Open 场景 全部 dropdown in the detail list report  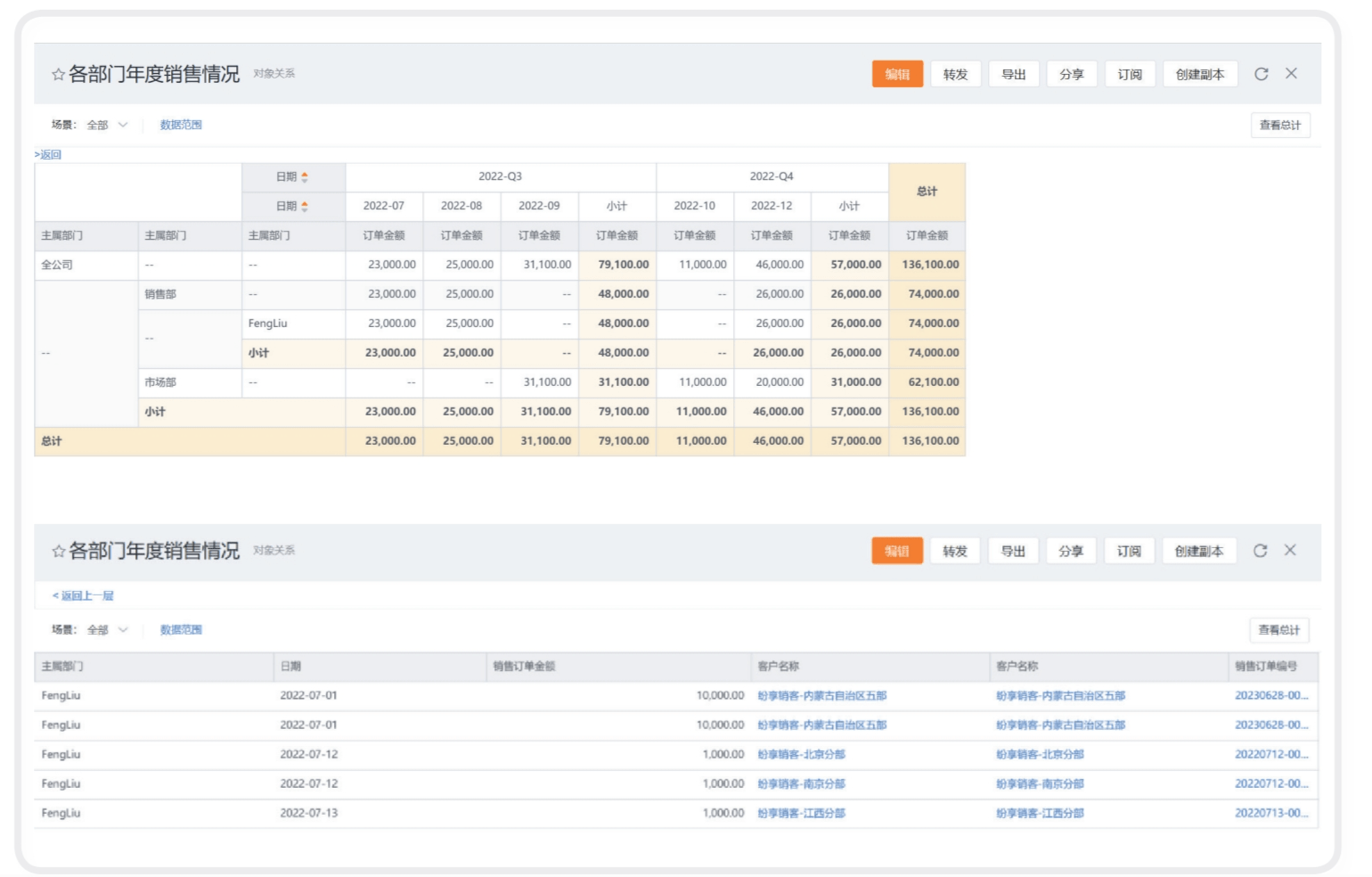tap(108, 630)
